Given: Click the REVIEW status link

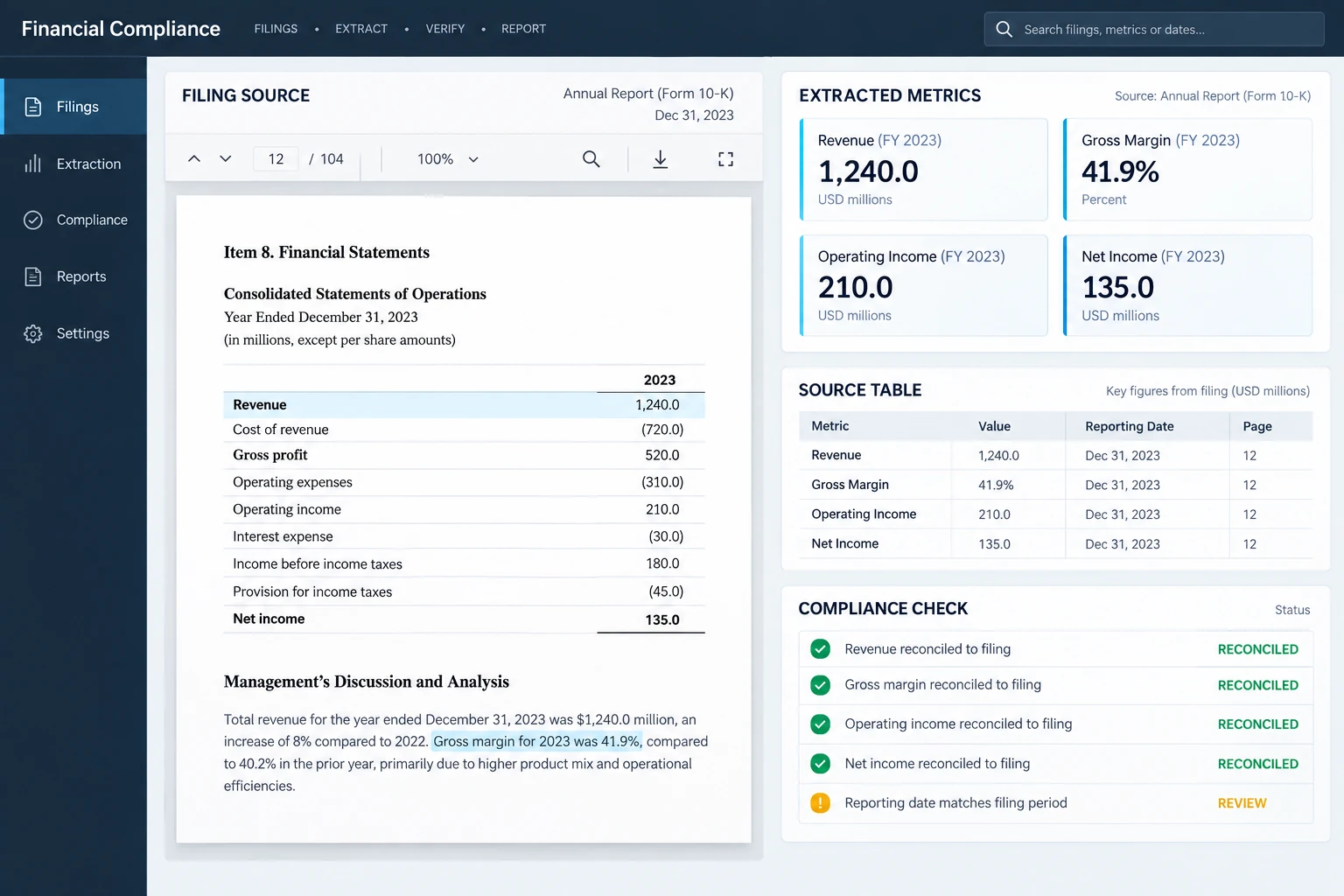Looking at the screenshot, I should (x=1242, y=803).
